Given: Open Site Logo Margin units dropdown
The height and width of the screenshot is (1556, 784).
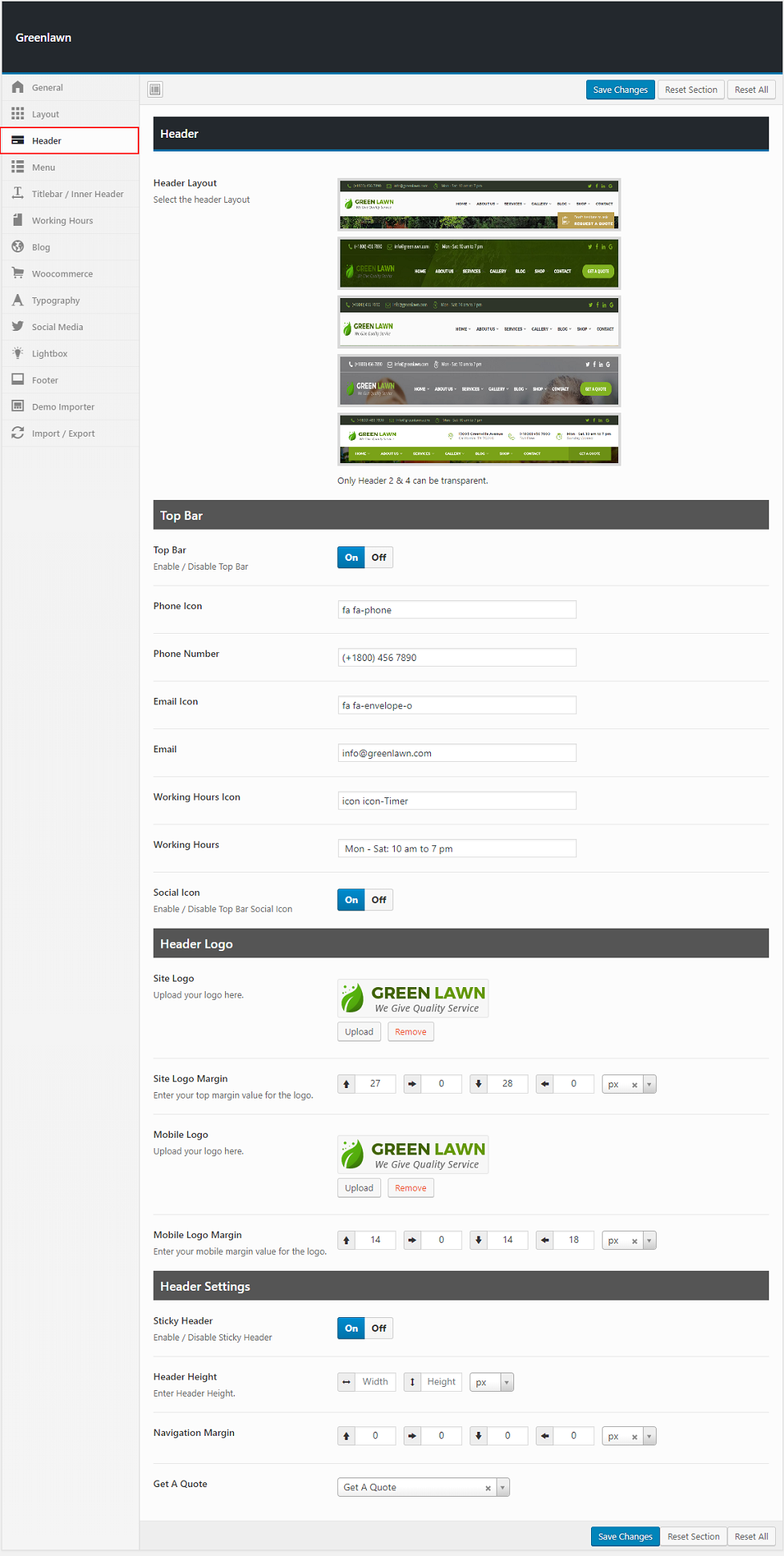Looking at the screenshot, I should click(x=649, y=1084).
